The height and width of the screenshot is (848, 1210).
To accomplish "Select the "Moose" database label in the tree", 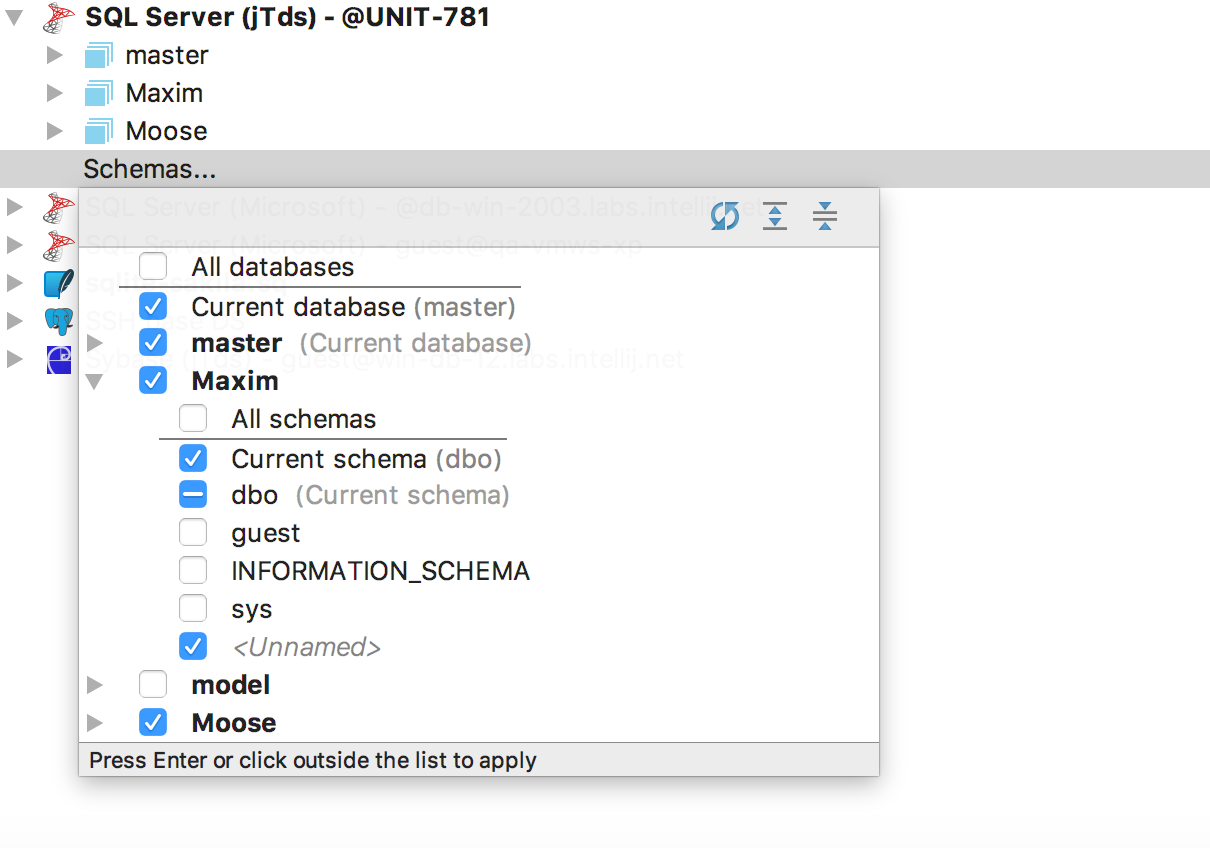I will (x=166, y=131).
